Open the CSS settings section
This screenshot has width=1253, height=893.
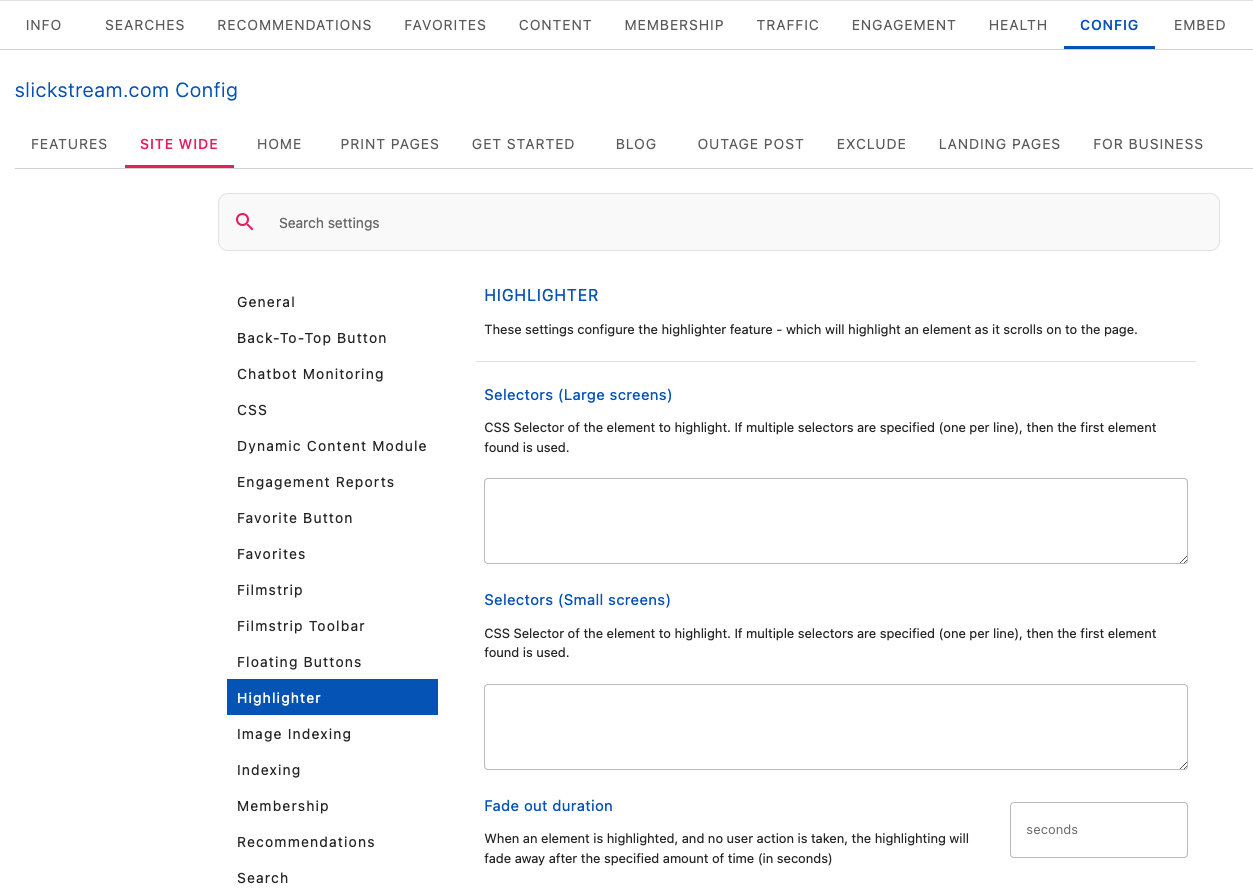252,410
